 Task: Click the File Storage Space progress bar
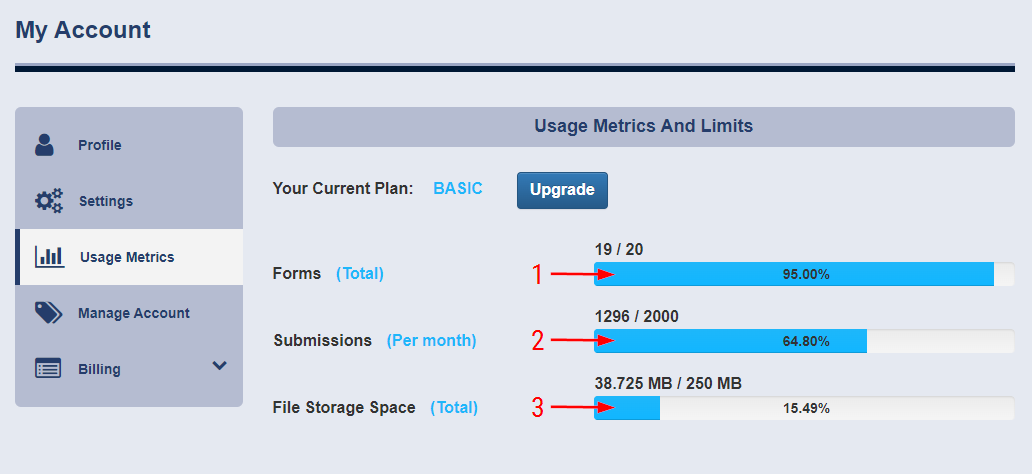point(804,408)
